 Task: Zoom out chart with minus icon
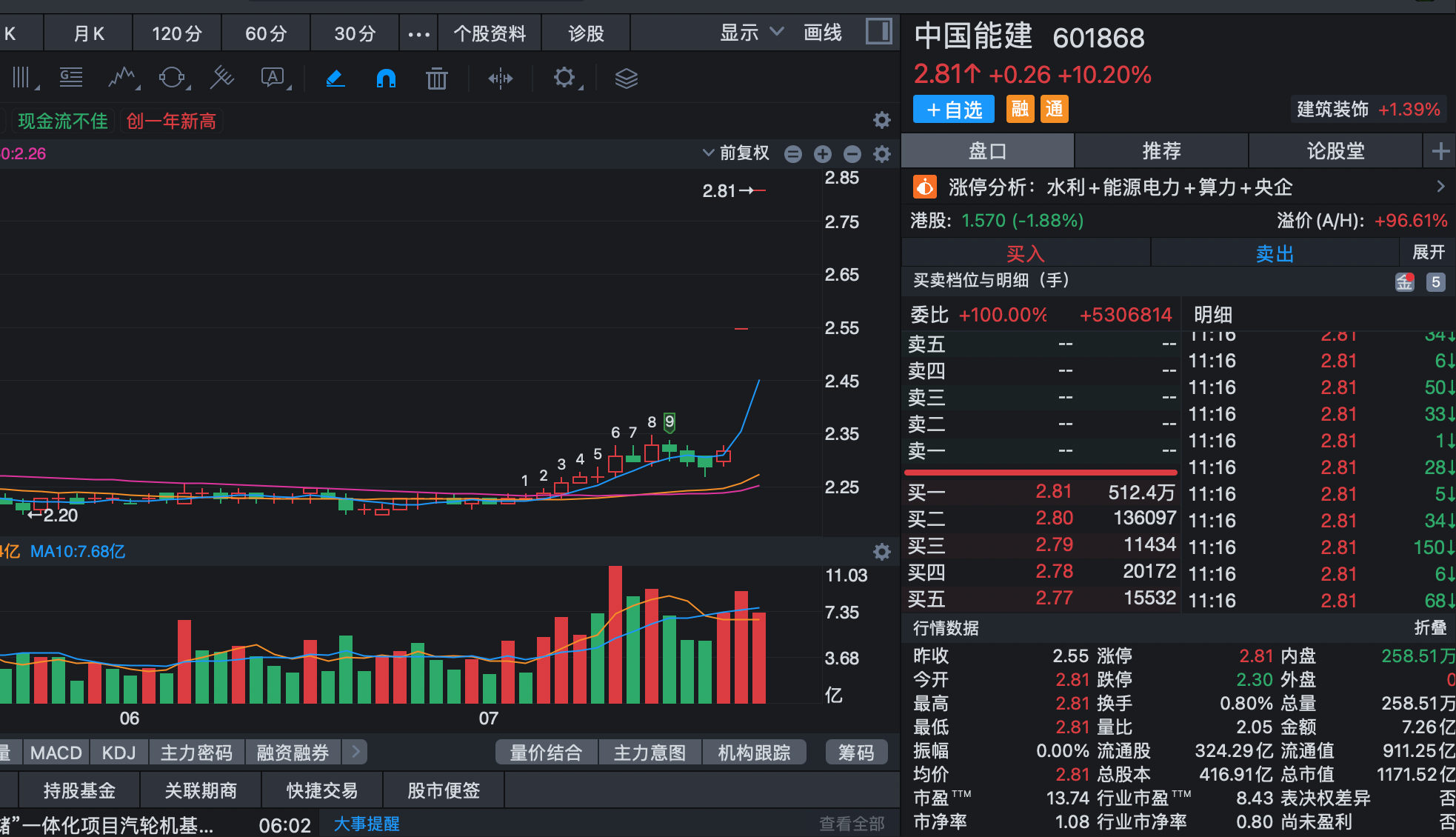[x=852, y=154]
